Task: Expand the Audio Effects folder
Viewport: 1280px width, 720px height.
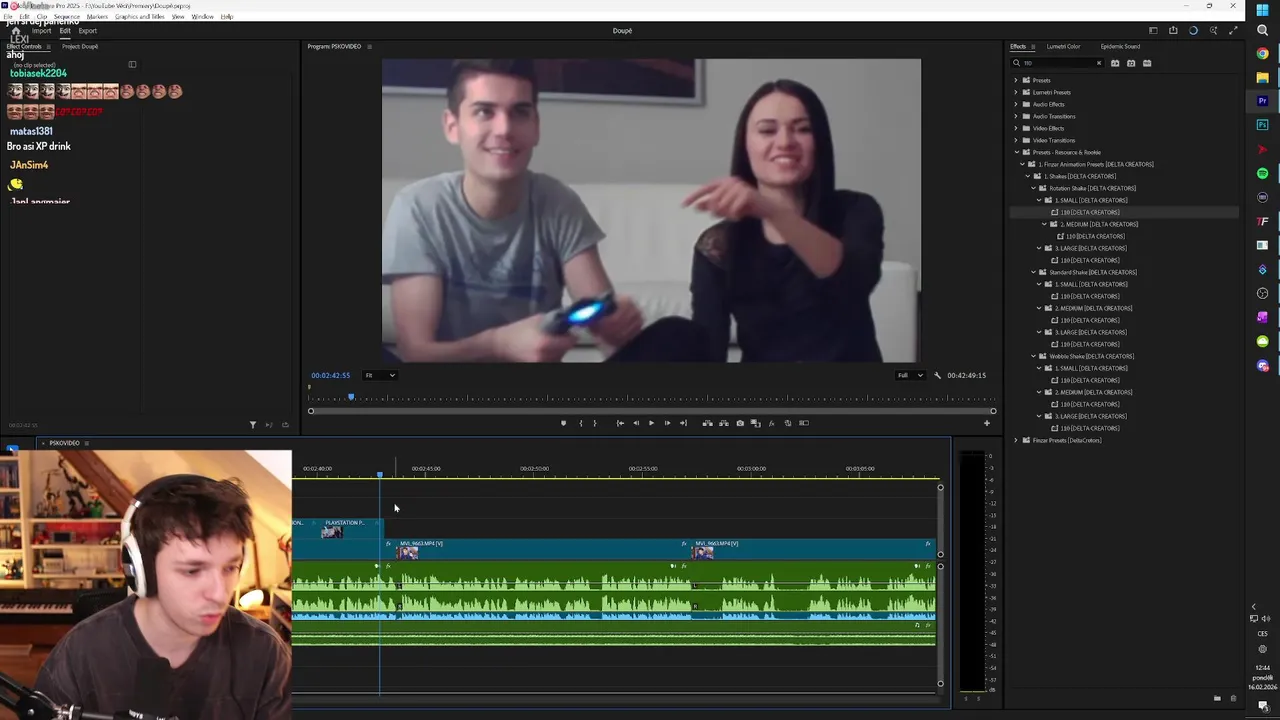Action: click(x=1016, y=104)
